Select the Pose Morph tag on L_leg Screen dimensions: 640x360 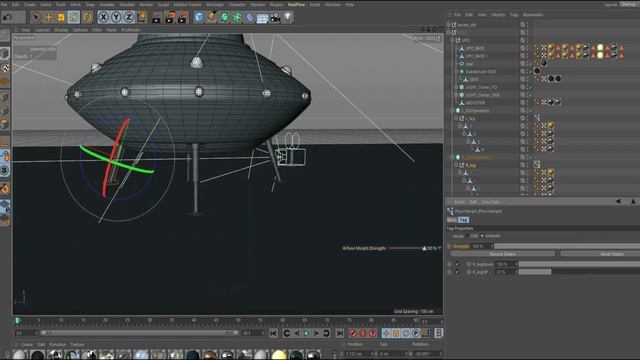pos(537,118)
